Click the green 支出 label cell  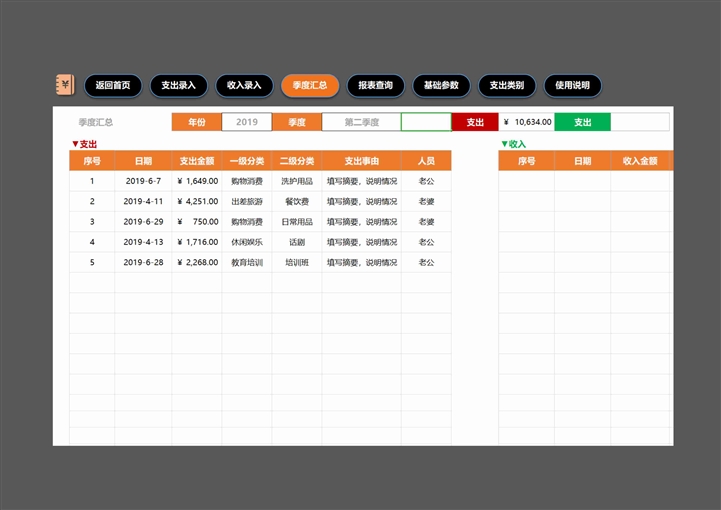(582, 122)
